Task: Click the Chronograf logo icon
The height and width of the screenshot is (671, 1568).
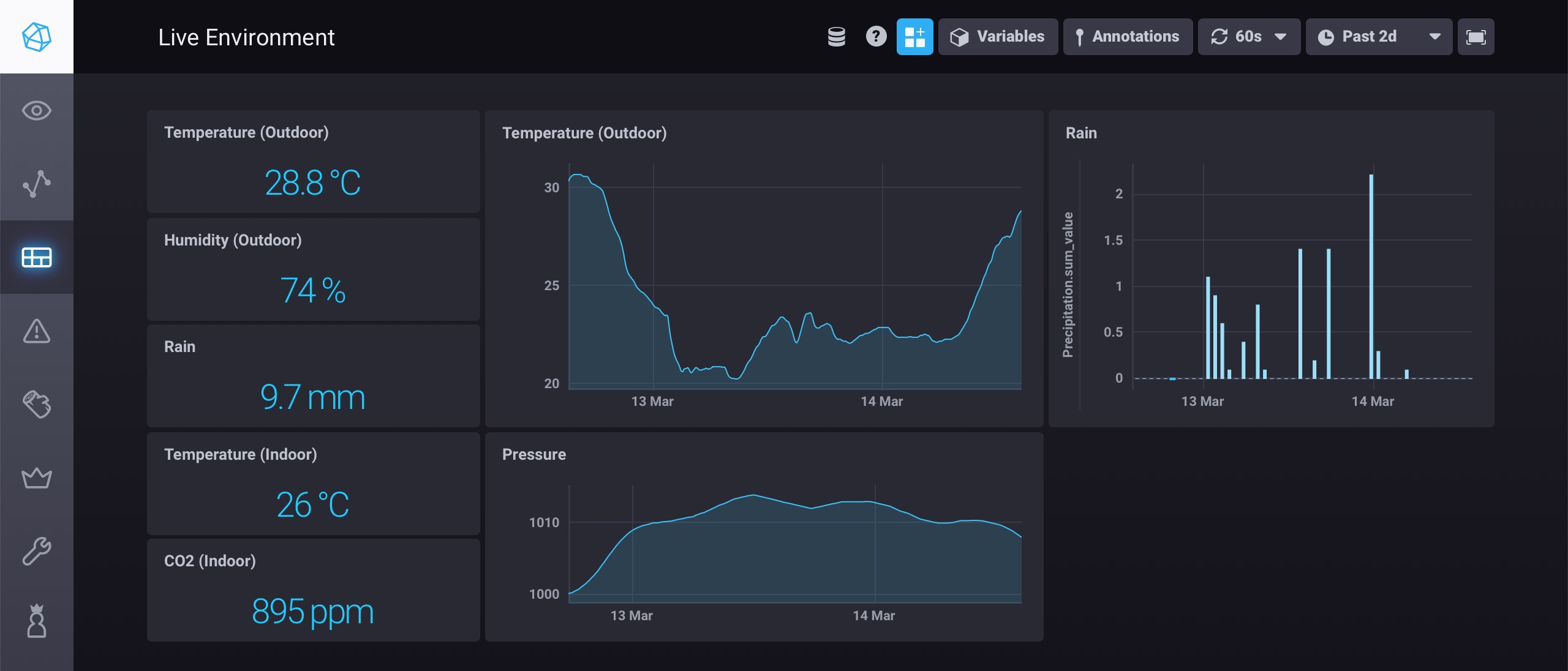Action: pos(37,37)
